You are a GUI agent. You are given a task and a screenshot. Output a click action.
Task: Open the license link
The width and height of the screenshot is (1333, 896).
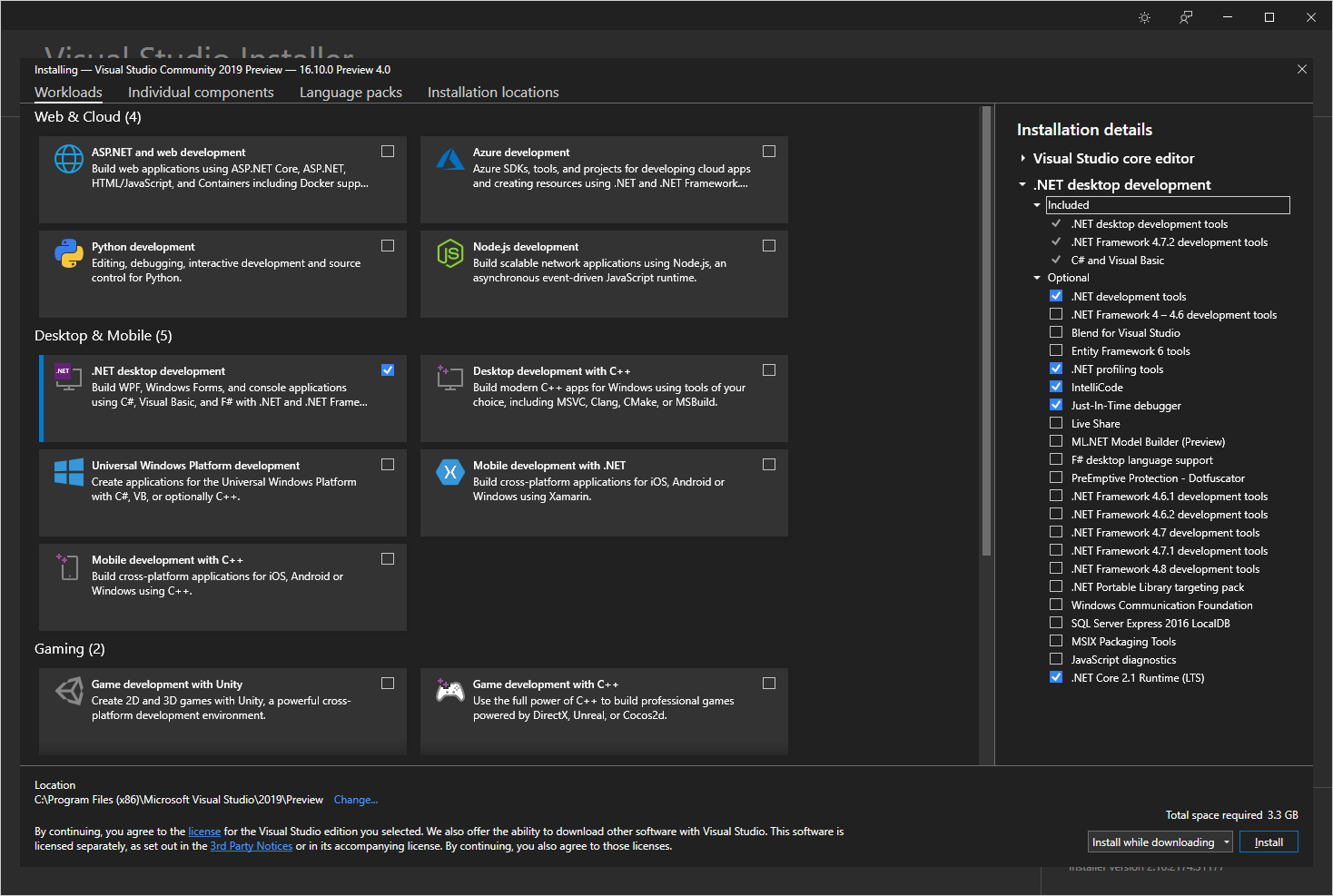(x=204, y=832)
